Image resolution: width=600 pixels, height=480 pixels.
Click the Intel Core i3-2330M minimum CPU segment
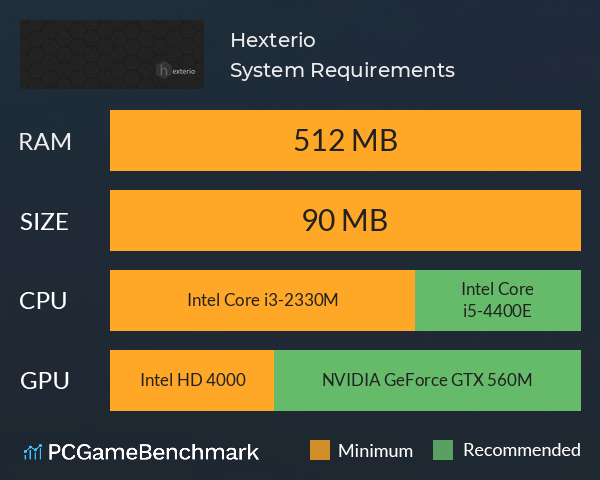click(x=262, y=300)
